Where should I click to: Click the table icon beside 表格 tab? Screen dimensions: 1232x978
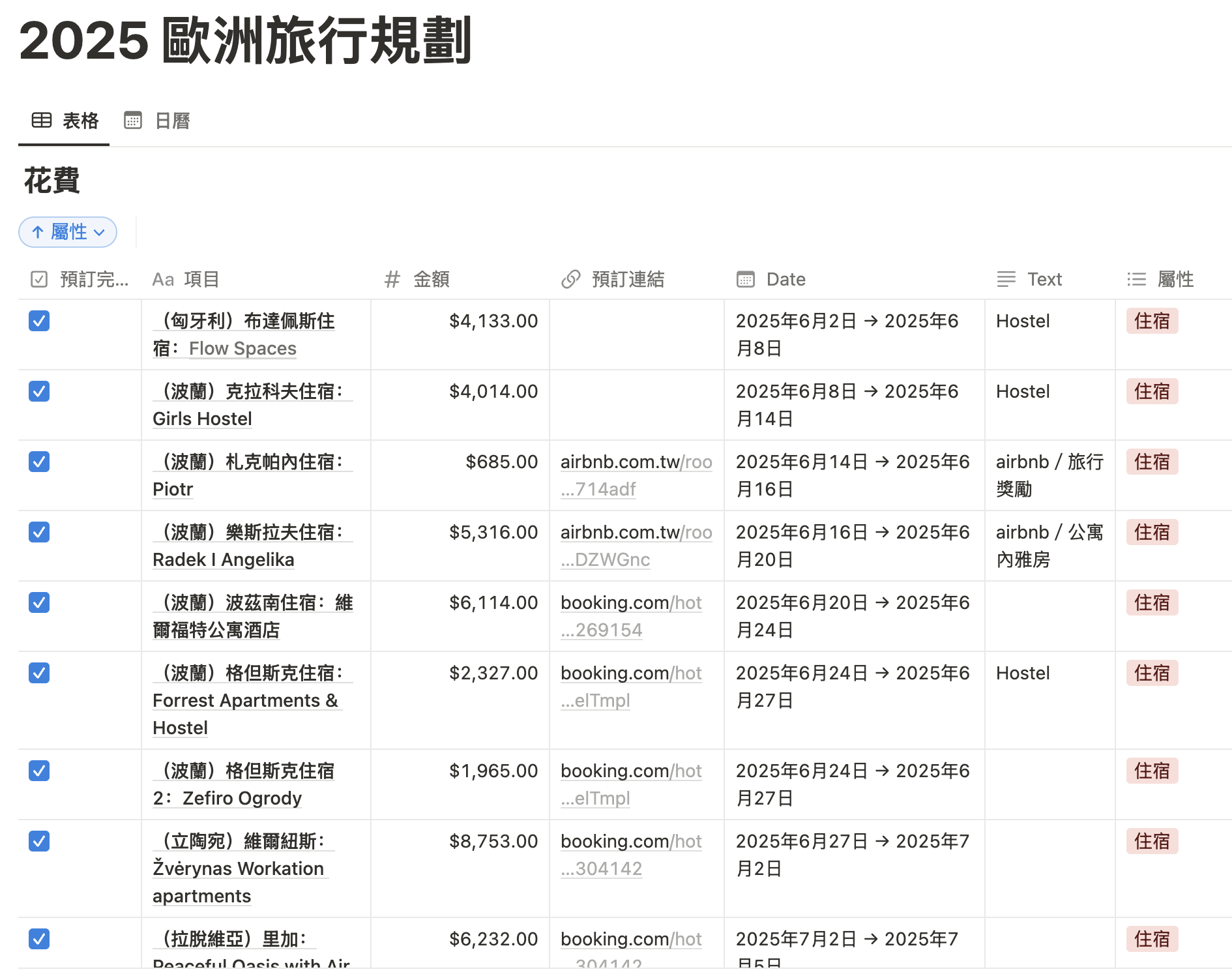(42, 120)
